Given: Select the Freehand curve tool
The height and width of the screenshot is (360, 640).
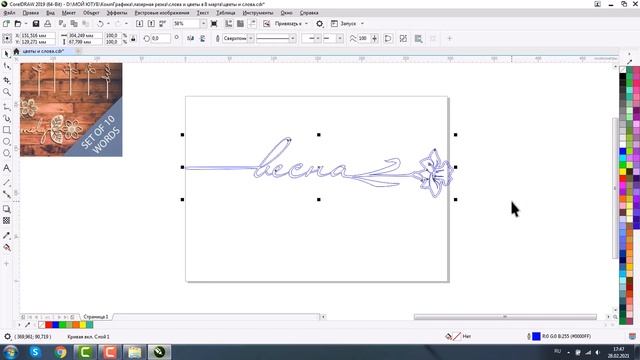Looking at the screenshot, I should click(7, 107).
